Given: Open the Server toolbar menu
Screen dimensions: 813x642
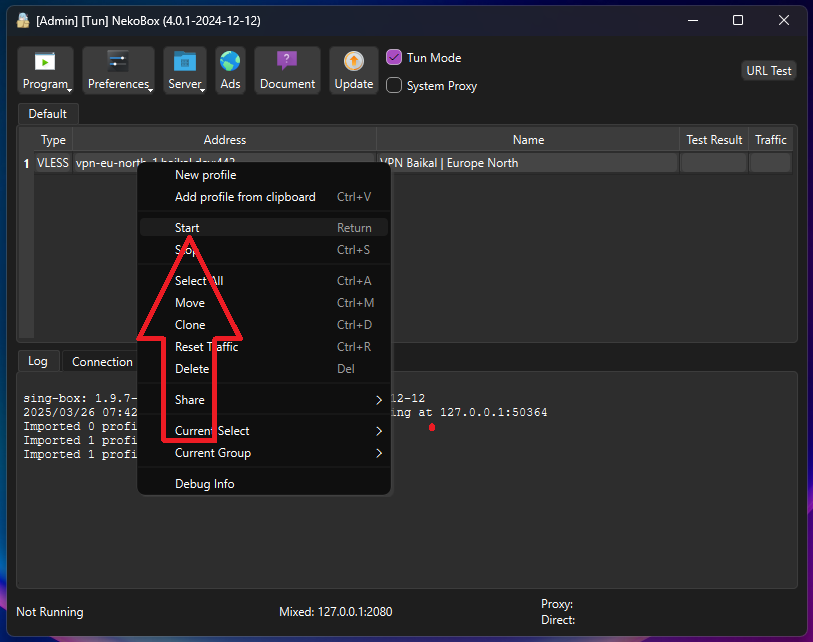Looking at the screenshot, I should [185, 71].
